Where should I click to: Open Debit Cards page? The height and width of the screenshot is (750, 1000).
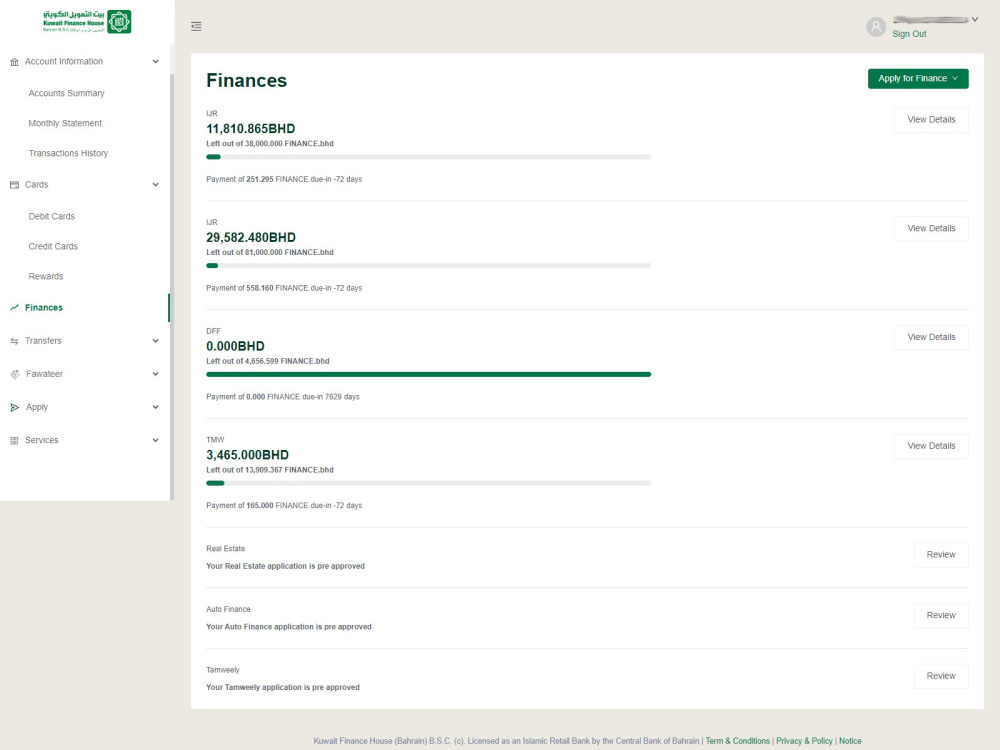point(52,216)
